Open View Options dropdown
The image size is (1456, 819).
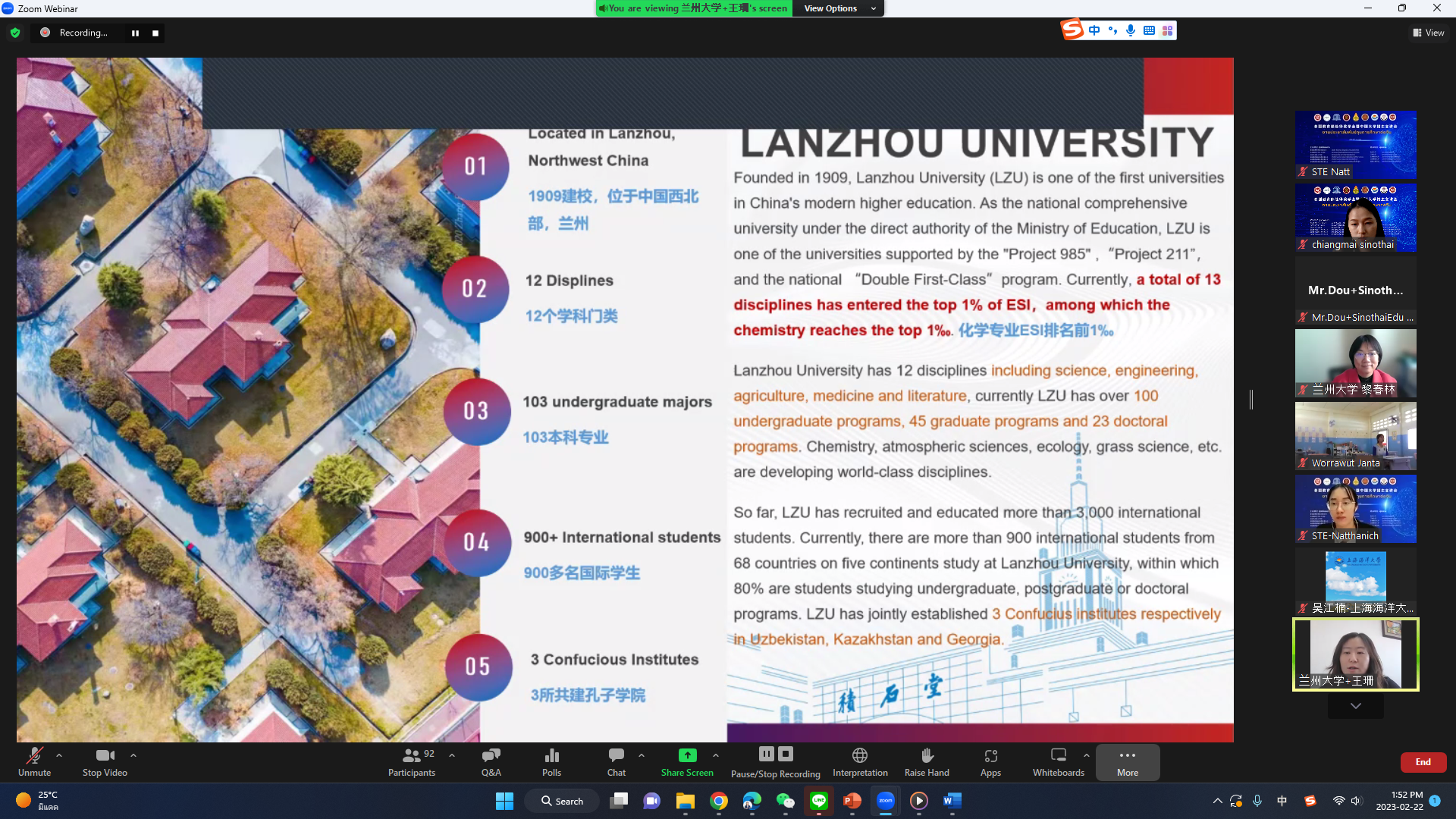click(839, 8)
